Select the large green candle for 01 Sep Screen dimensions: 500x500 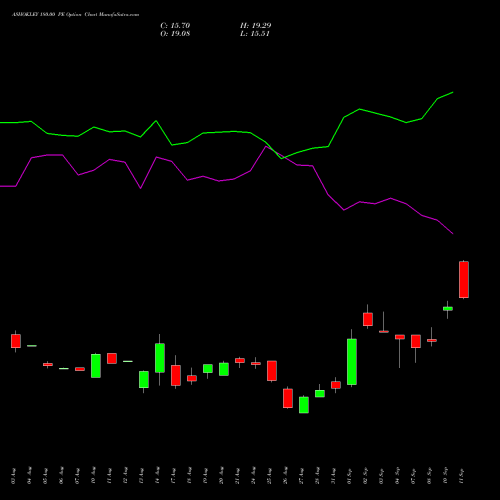352,362
